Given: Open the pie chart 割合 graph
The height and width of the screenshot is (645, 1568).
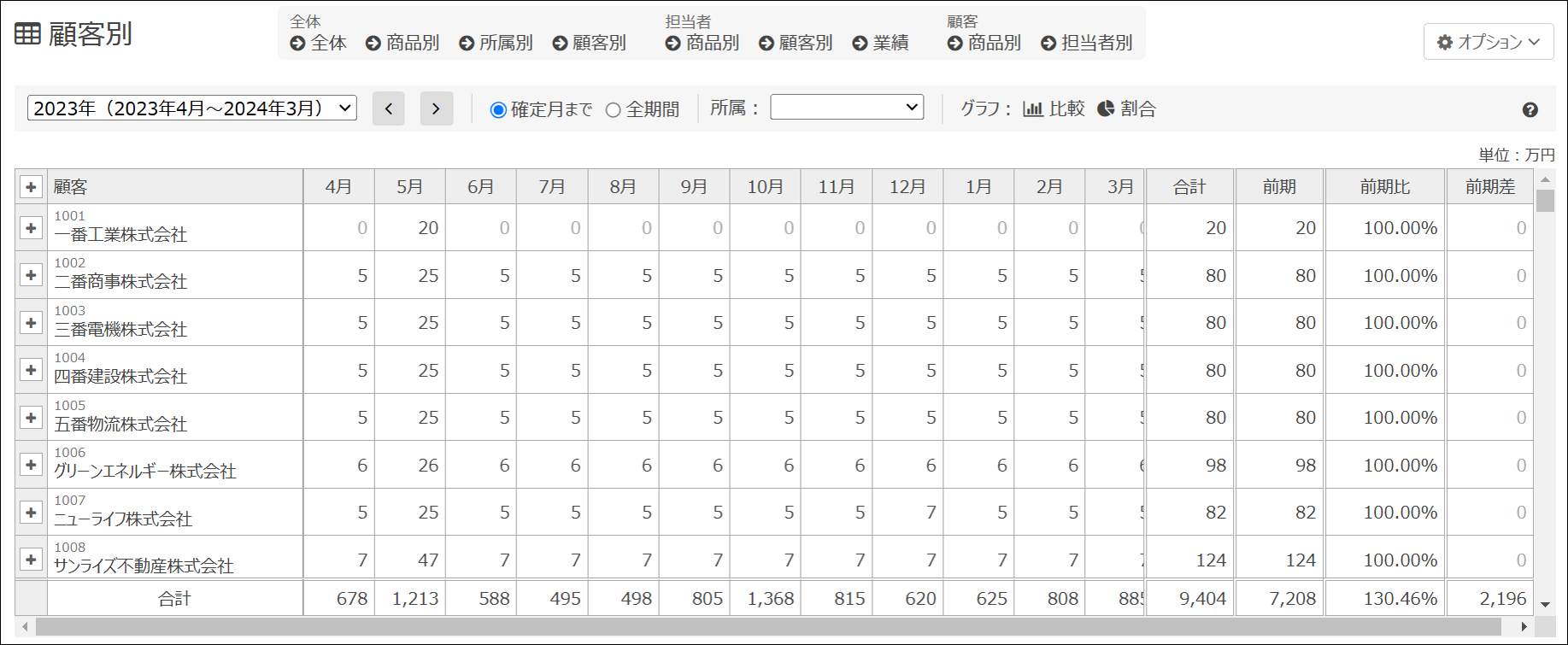Looking at the screenshot, I should click(x=1126, y=108).
